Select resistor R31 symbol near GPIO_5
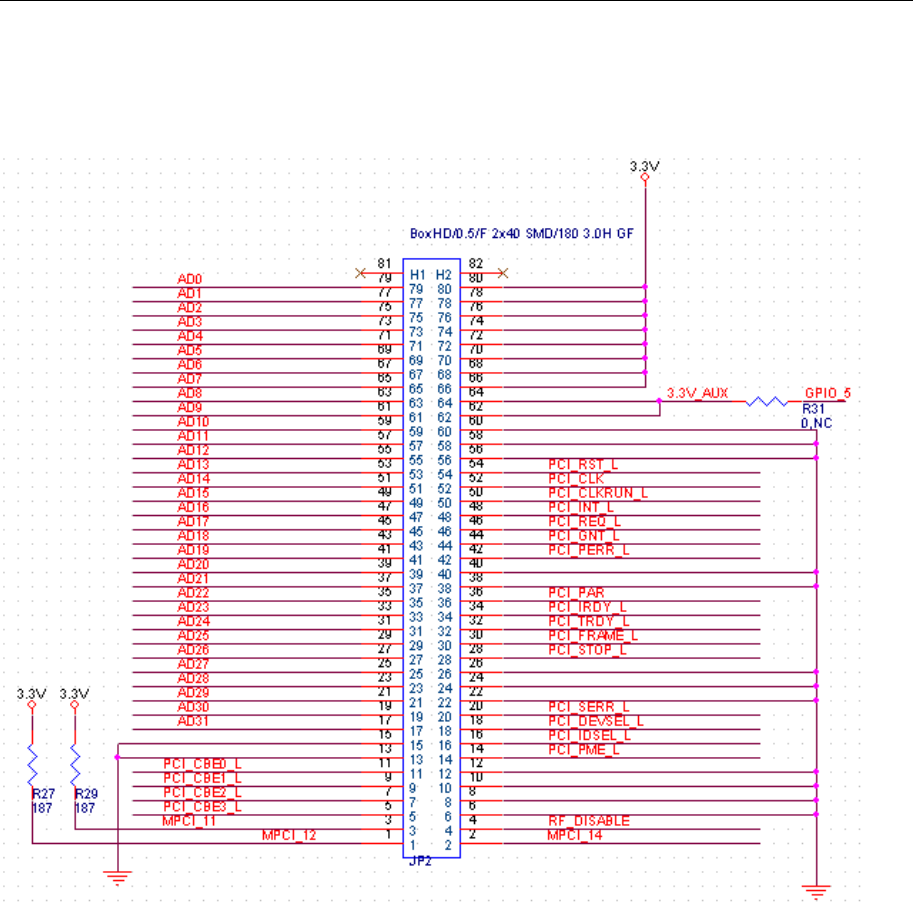 767,401
